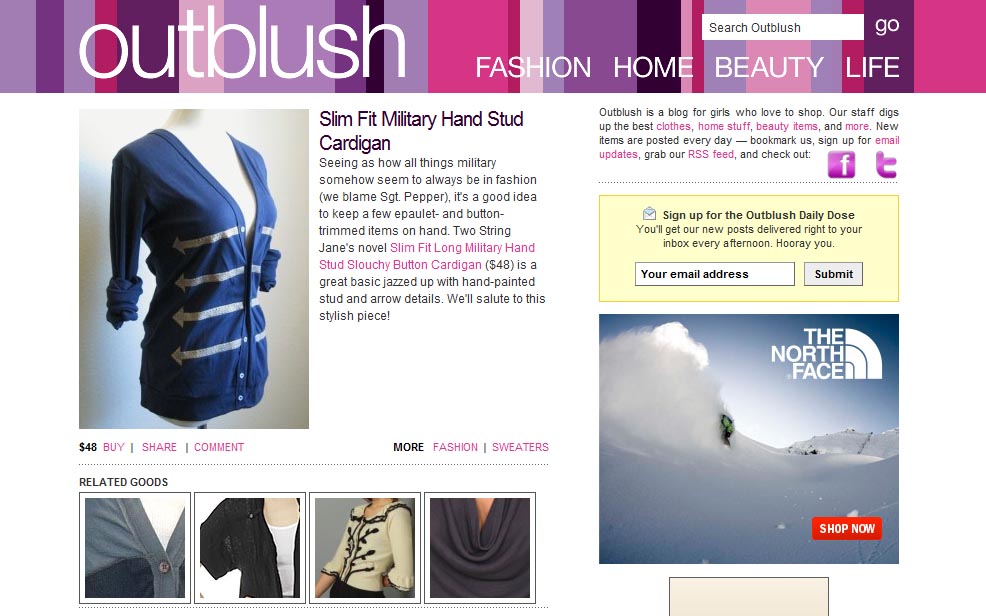Follow the RSS feed link
This screenshot has width=986, height=616.
pyautogui.click(x=711, y=154)
